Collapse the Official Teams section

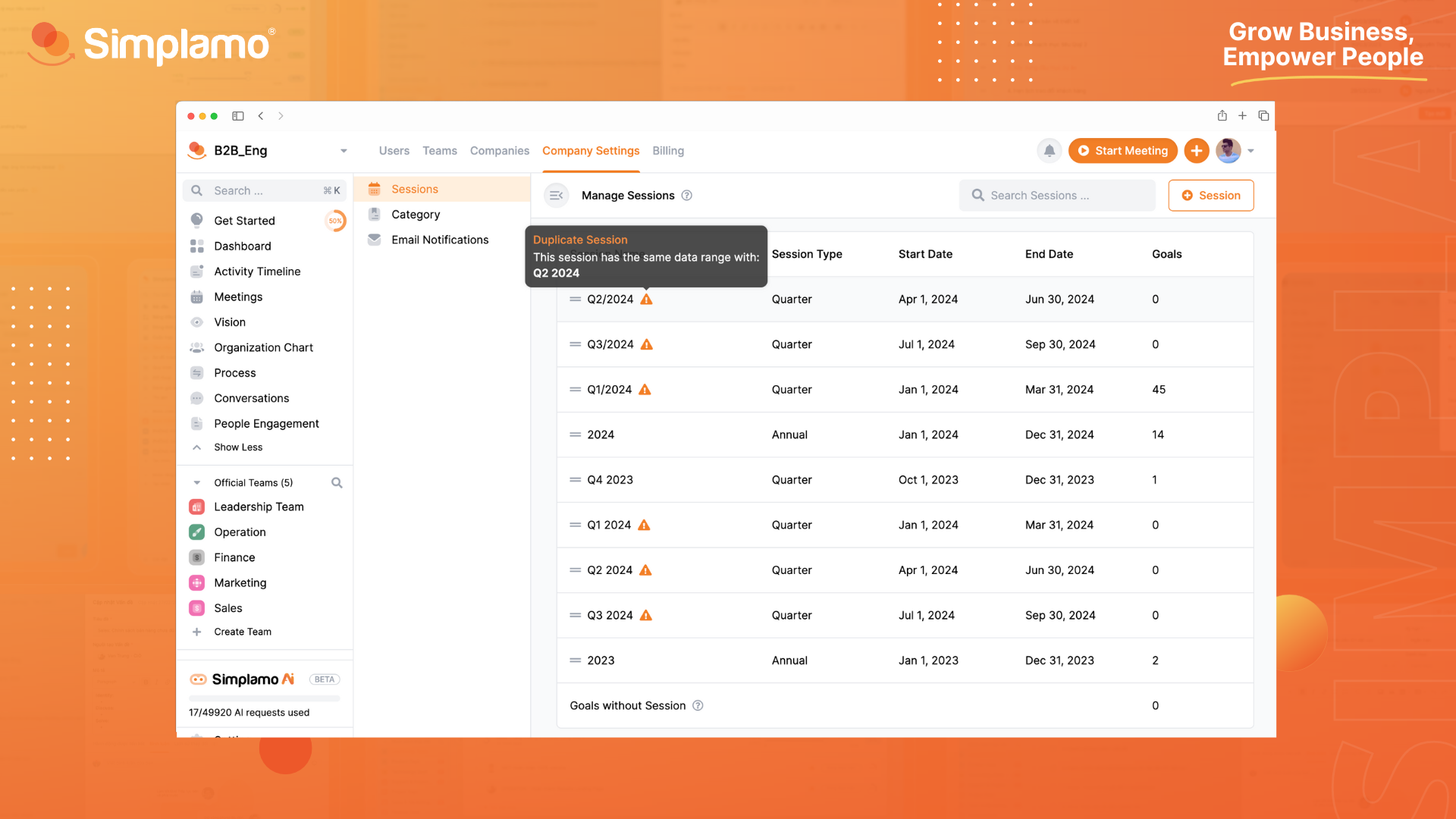[196, 483]
